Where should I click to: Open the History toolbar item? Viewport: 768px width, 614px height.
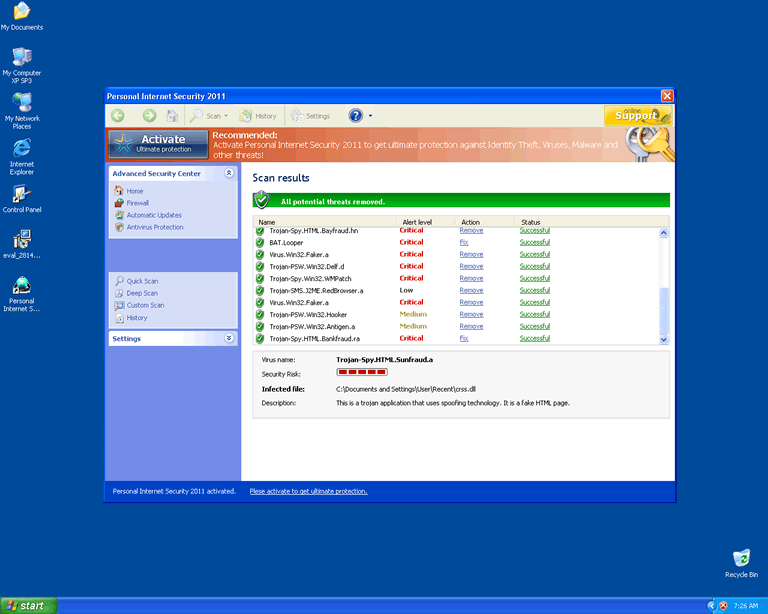click(x=259, y=116)
